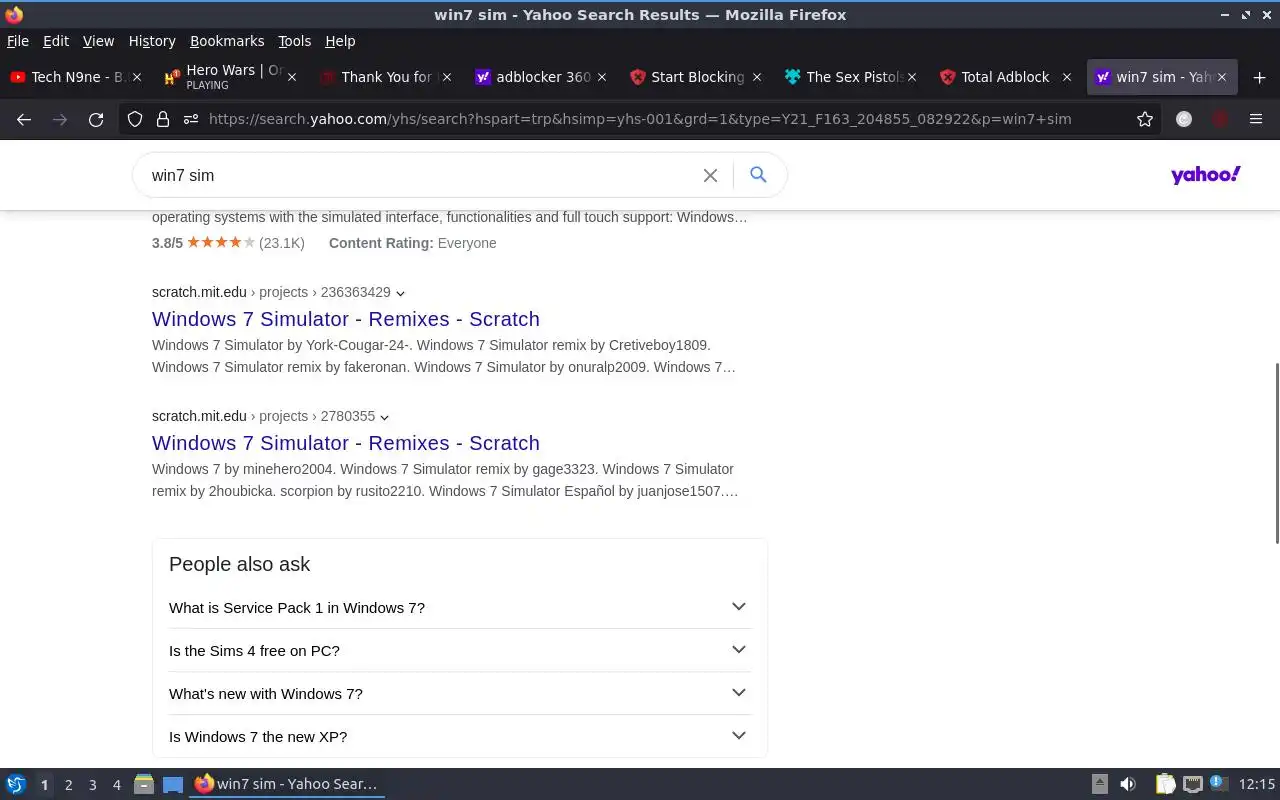Click the dark red extension icon in toolbar
The height and width of the screenshot is (800, 1280).
1220,119
